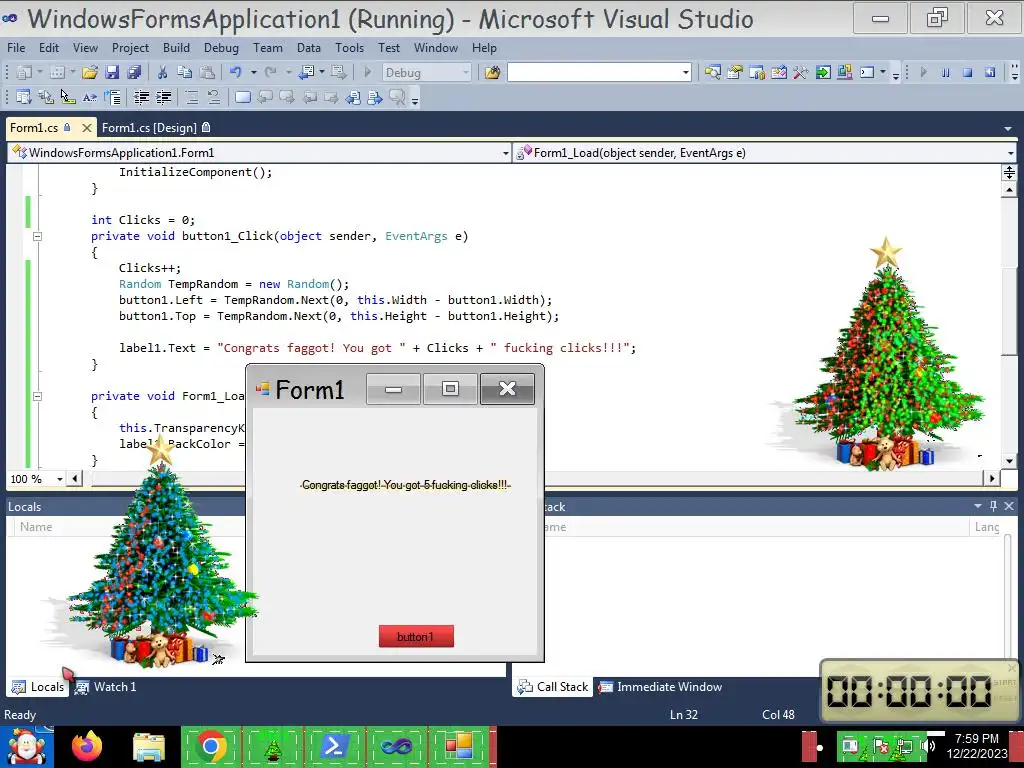Image resolution: width=1024 pixels, height=768 pixels.
Task: Open PowerShell from the taskbar
Action: point(334,746)
